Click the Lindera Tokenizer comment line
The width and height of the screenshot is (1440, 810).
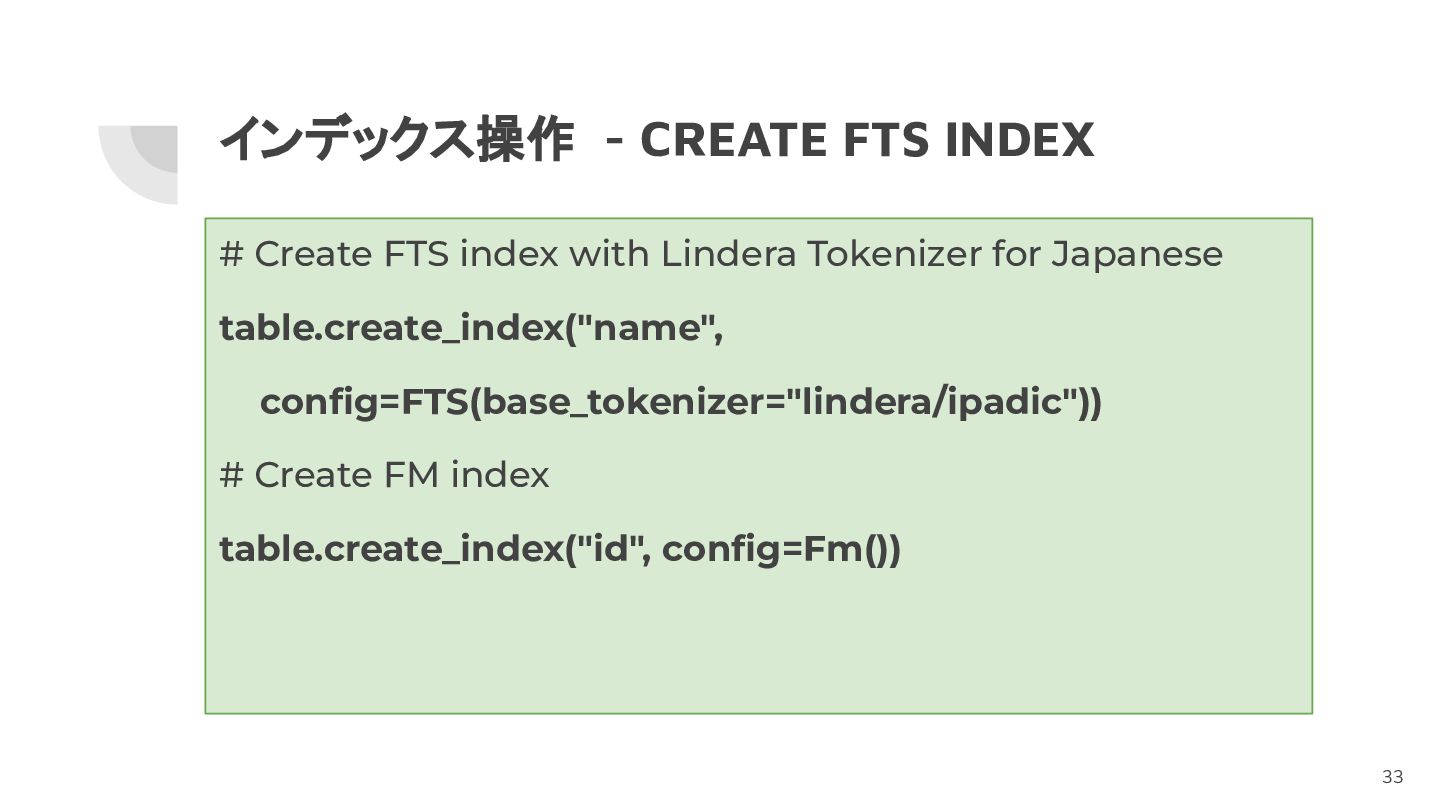tap(721, 255)
